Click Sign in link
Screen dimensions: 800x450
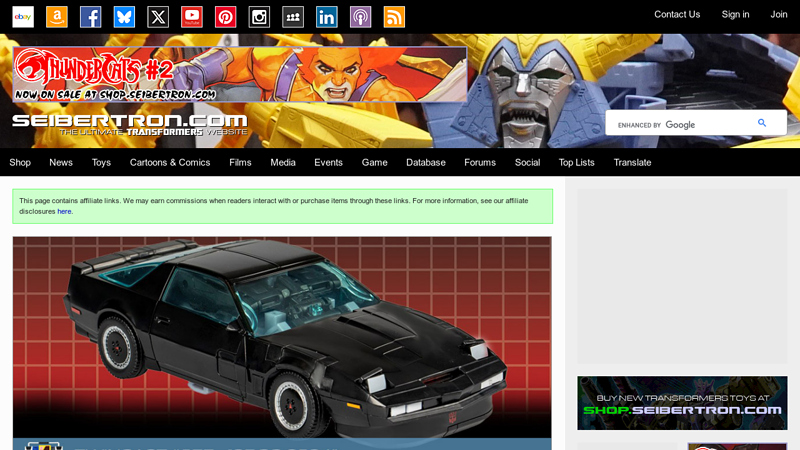click(x=735, y=14)
